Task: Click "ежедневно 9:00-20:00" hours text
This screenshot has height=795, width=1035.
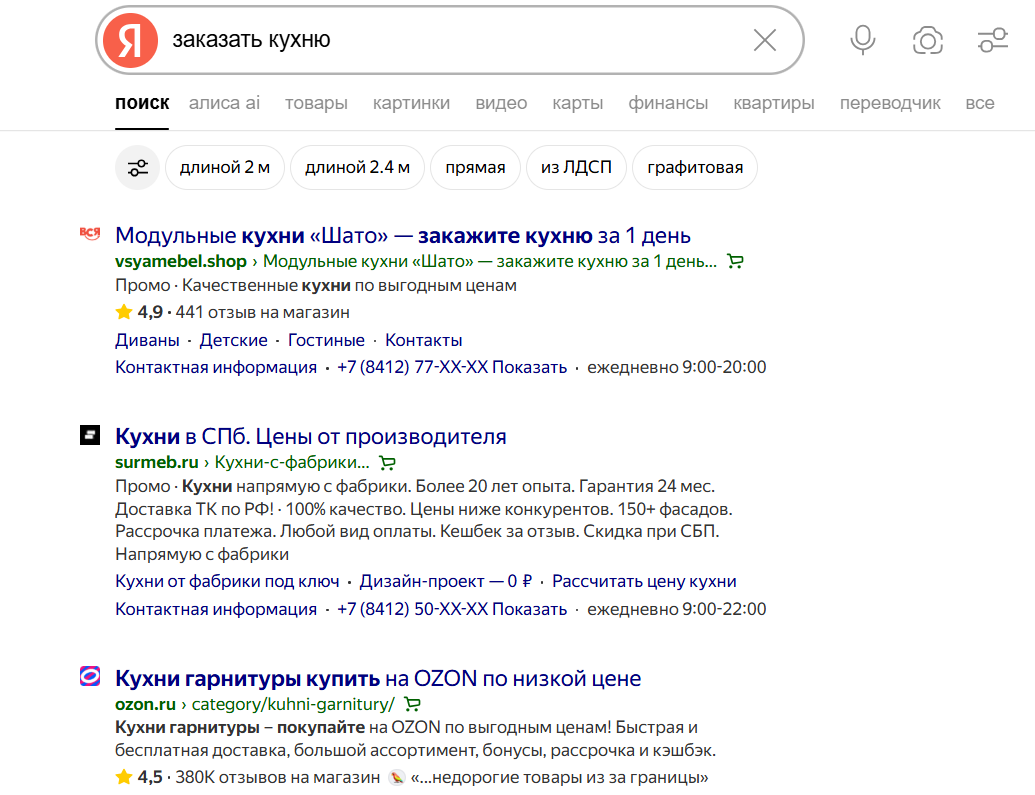Action: (677, 367)
